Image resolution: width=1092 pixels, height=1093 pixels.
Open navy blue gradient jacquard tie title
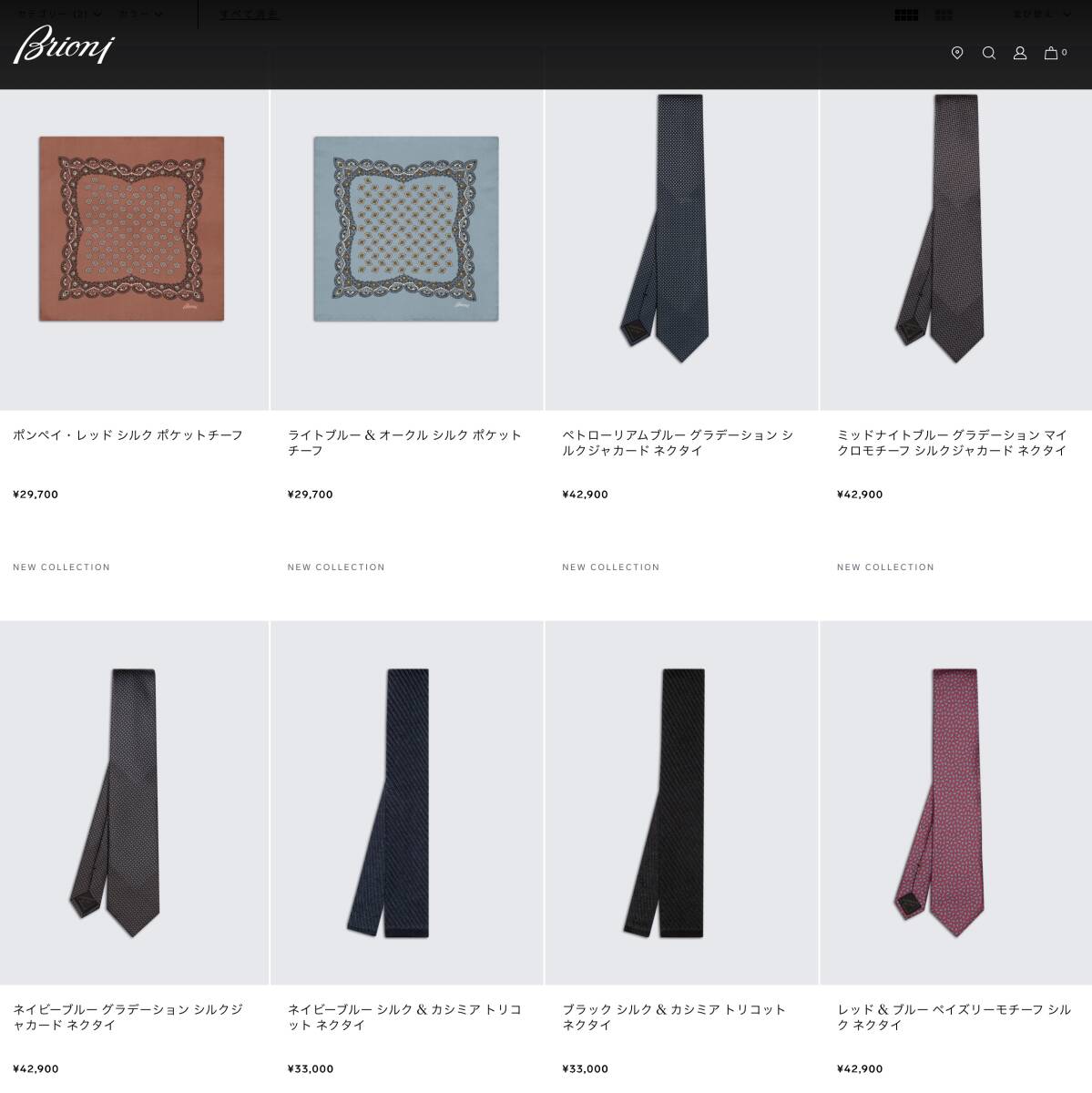[128, 1016]
